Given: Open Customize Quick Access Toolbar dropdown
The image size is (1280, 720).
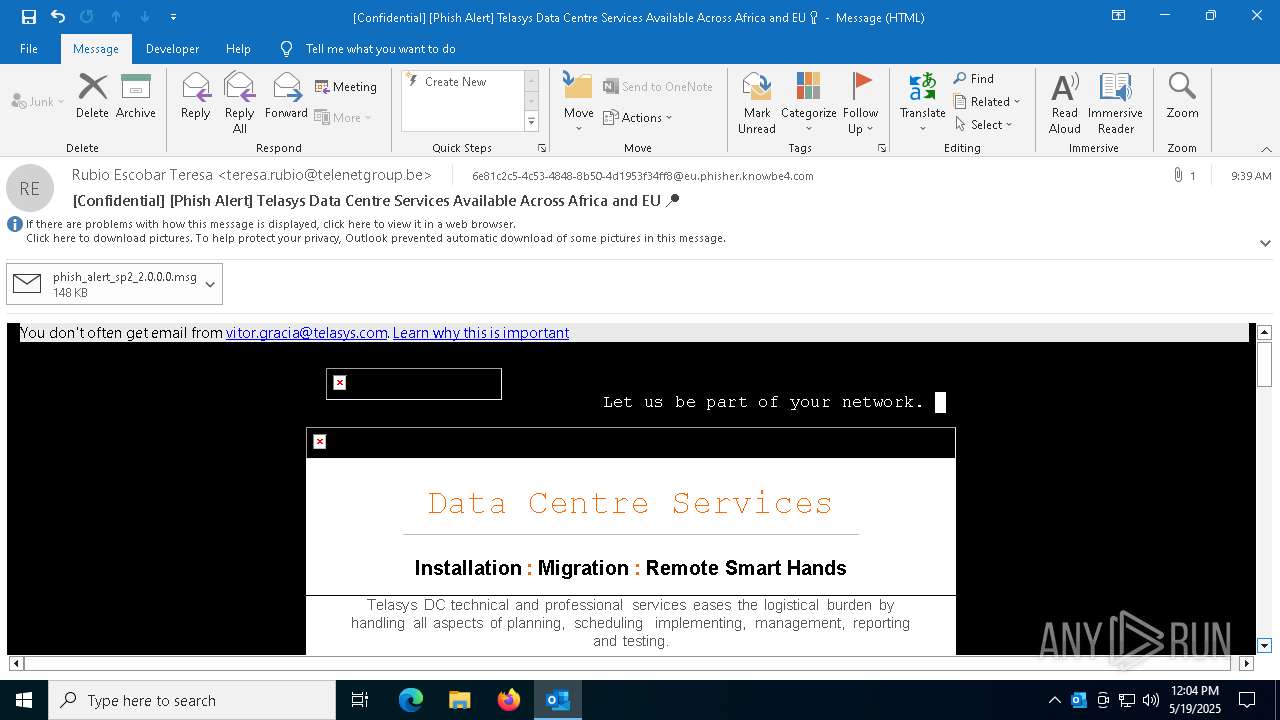Looking at the screenshot, I should 173,17.
